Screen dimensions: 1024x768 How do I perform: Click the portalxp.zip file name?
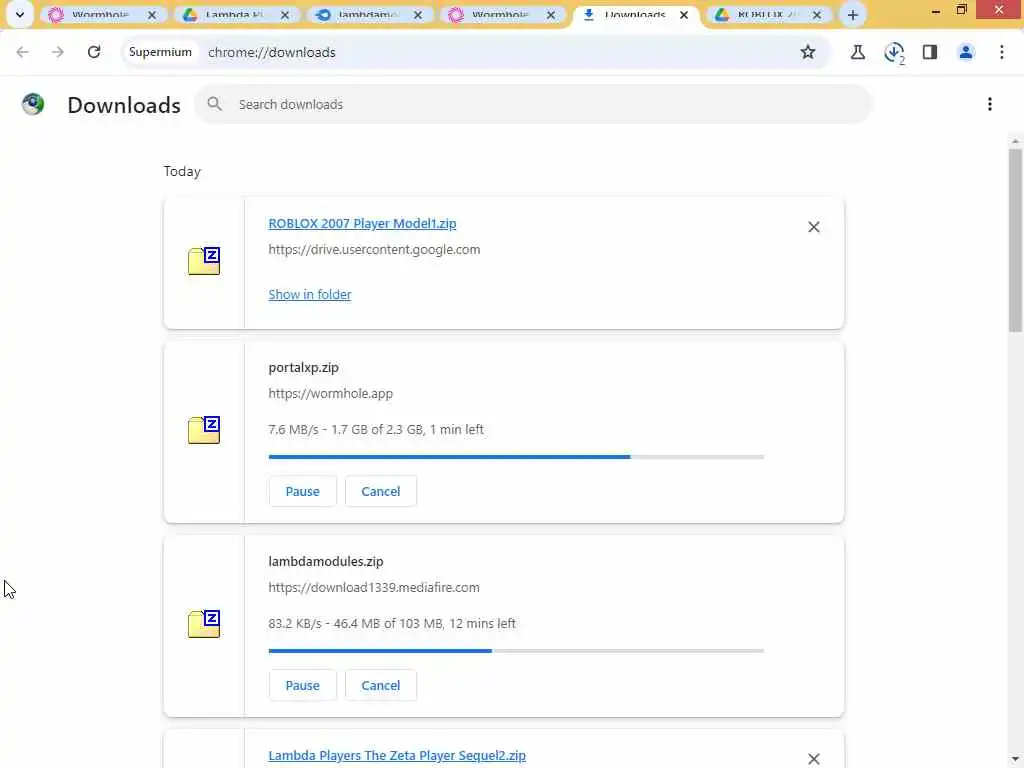(304, 368)
